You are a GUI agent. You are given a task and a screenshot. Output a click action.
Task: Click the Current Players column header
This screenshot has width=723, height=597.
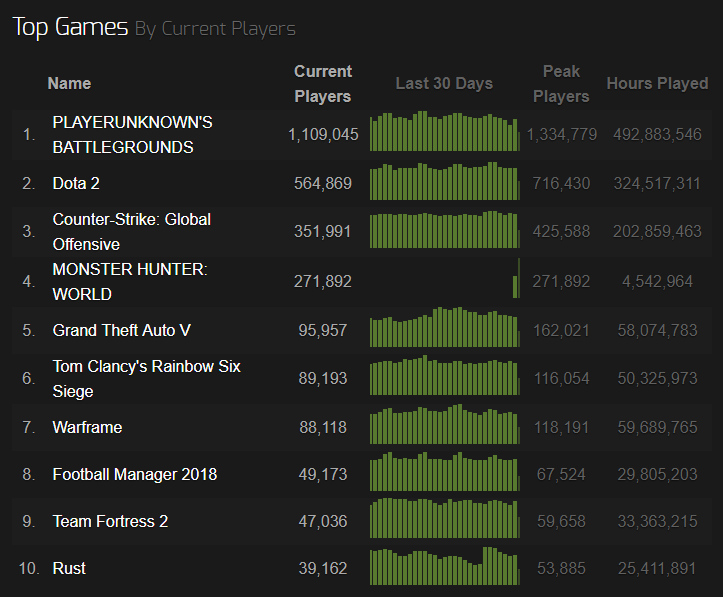pos(322,84)
